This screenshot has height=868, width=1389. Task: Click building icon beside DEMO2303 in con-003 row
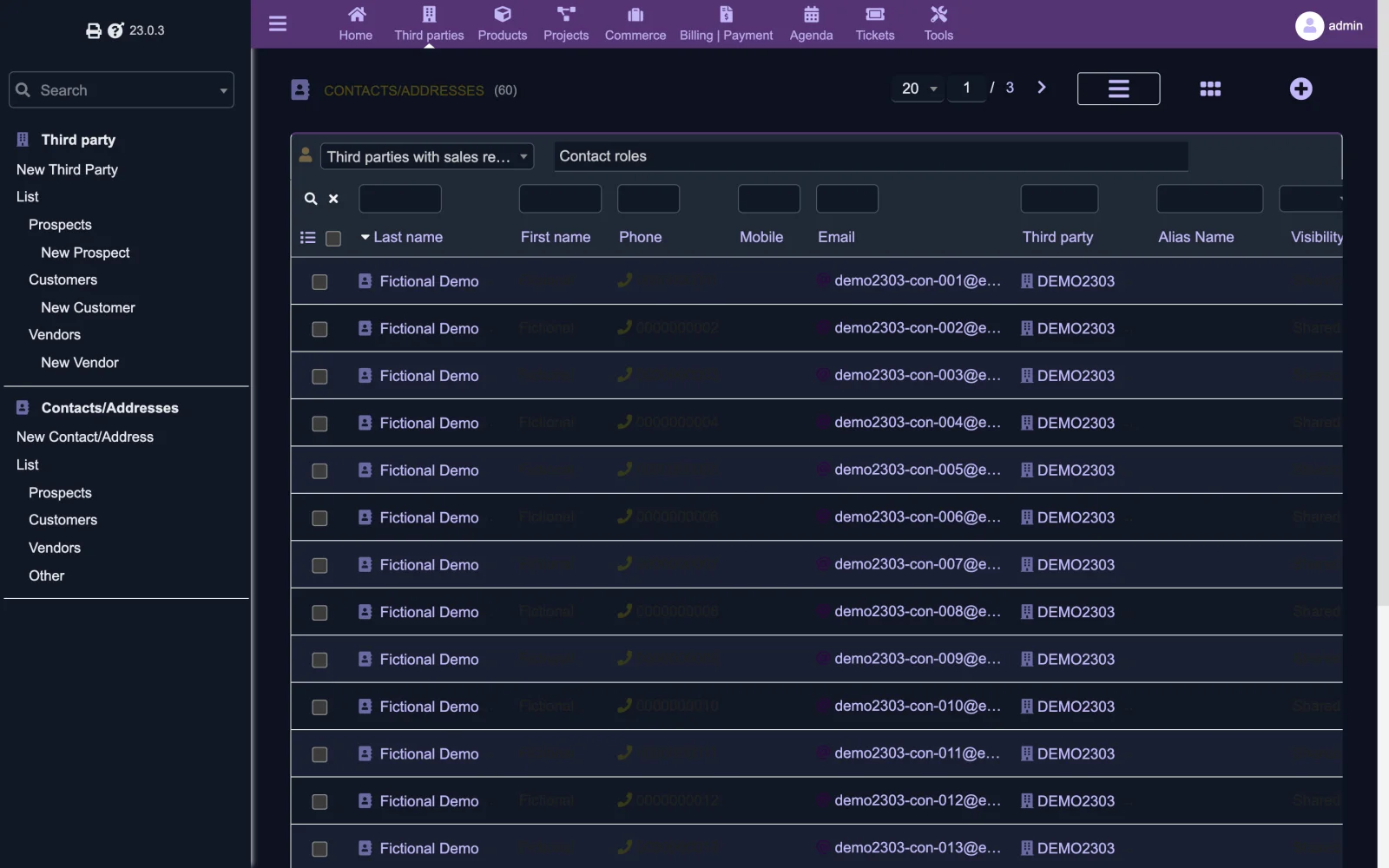point(1027,376)
